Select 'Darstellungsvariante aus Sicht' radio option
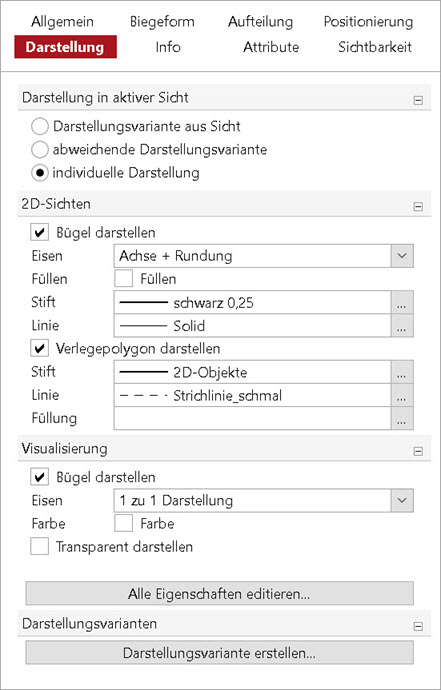This screenshot has width=441, height=690. [x=40, y=127]
